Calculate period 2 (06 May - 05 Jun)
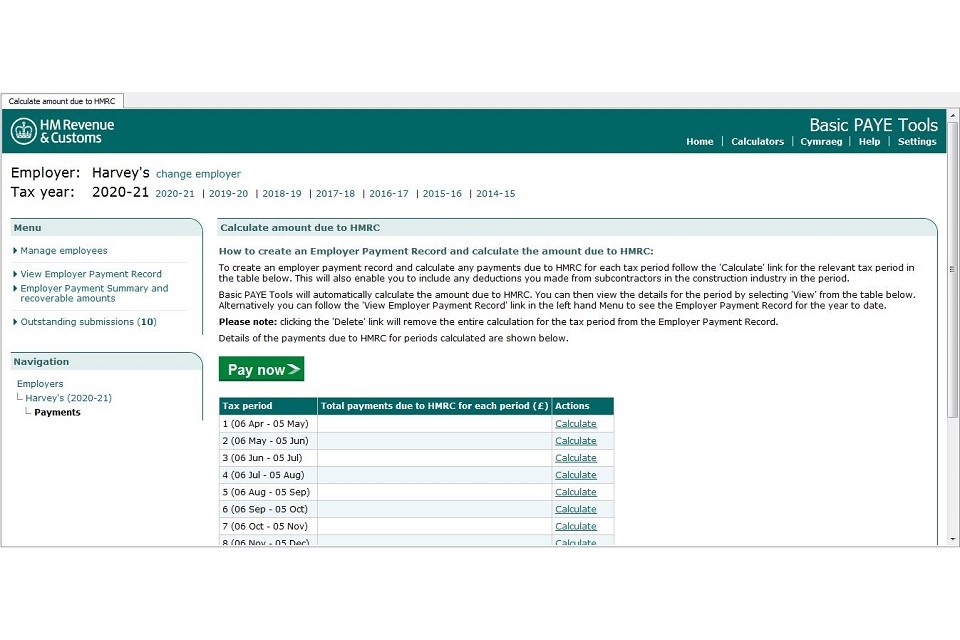This screenshot has width=960, height=640. (576, 441)
